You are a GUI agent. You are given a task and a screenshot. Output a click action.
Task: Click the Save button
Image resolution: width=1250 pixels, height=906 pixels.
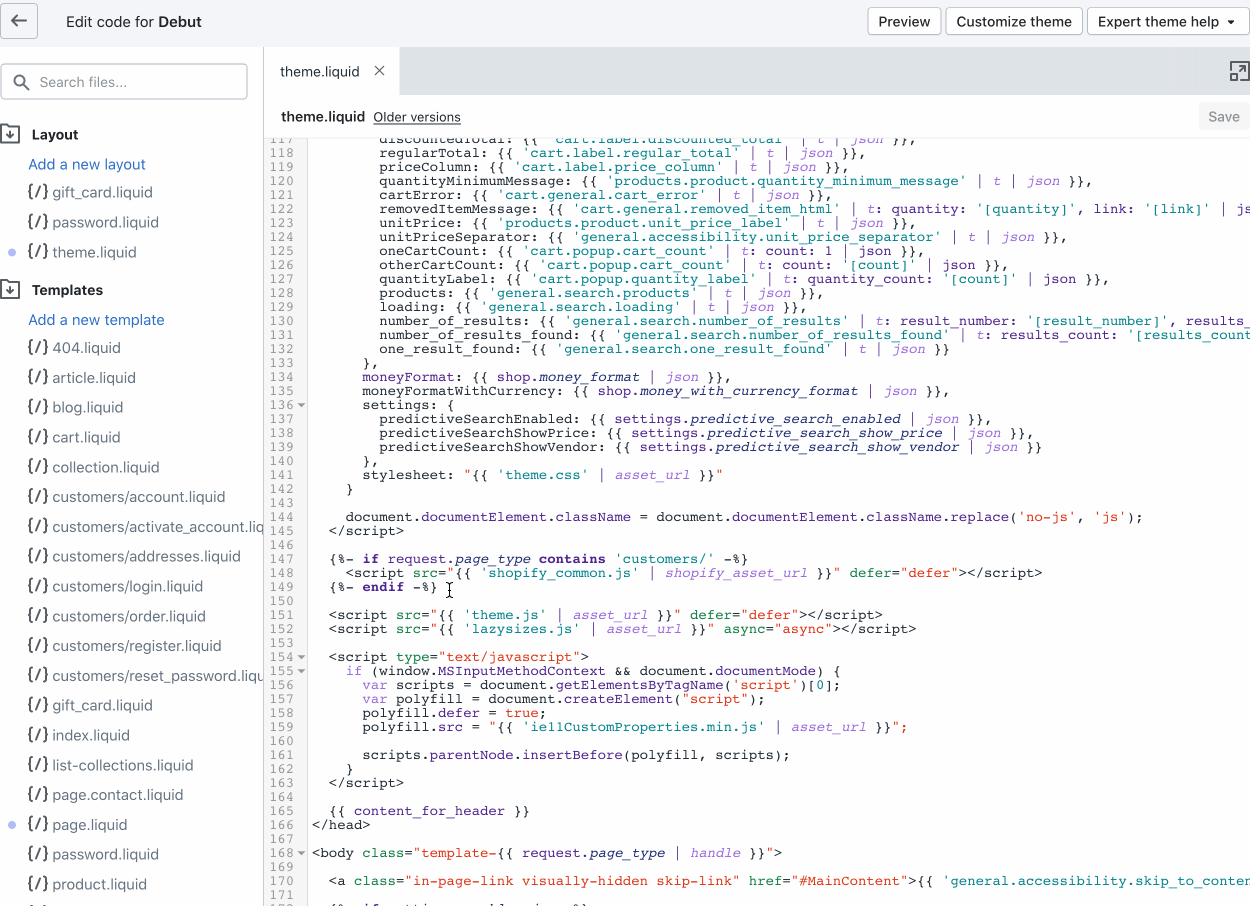[1223, 117]
